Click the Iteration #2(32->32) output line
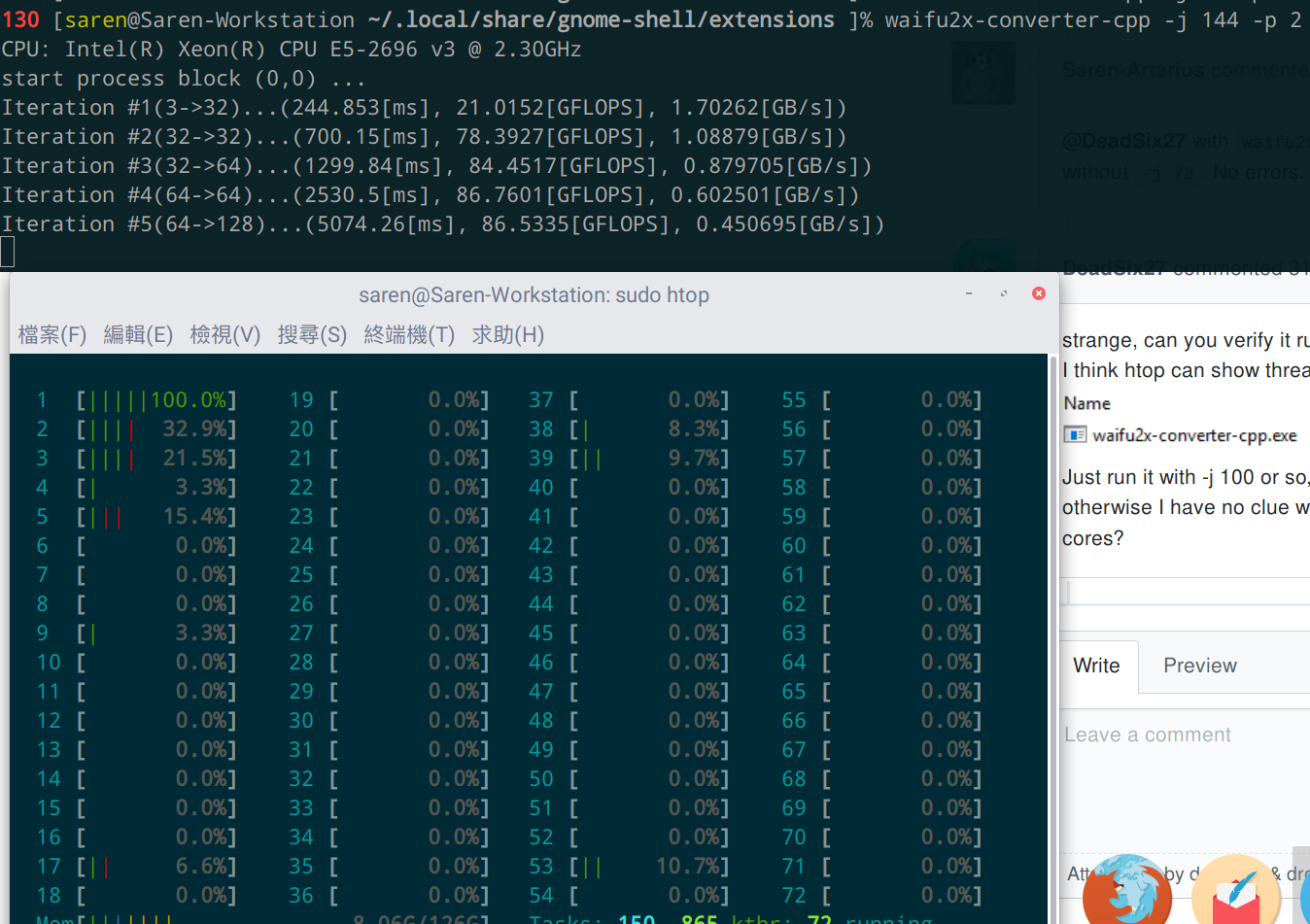 pyautogui.click(x=424, y=137)
